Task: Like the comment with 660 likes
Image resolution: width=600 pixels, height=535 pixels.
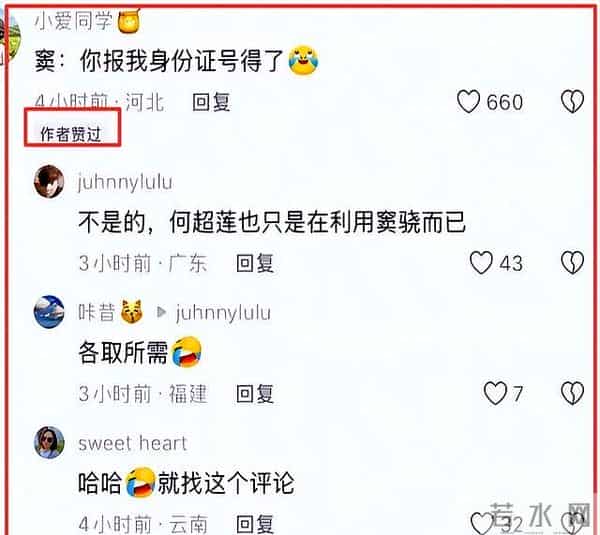Action: coord(468,102)
